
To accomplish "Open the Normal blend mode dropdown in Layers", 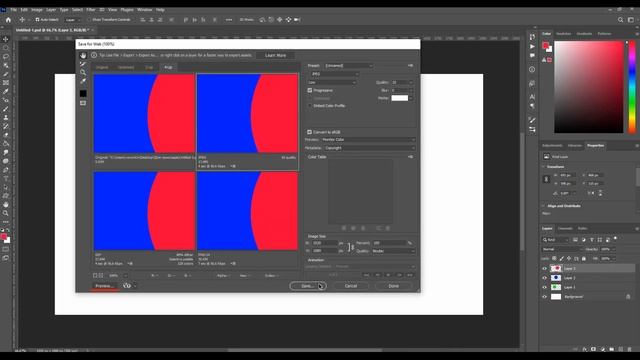I will (x=562, y=249).
